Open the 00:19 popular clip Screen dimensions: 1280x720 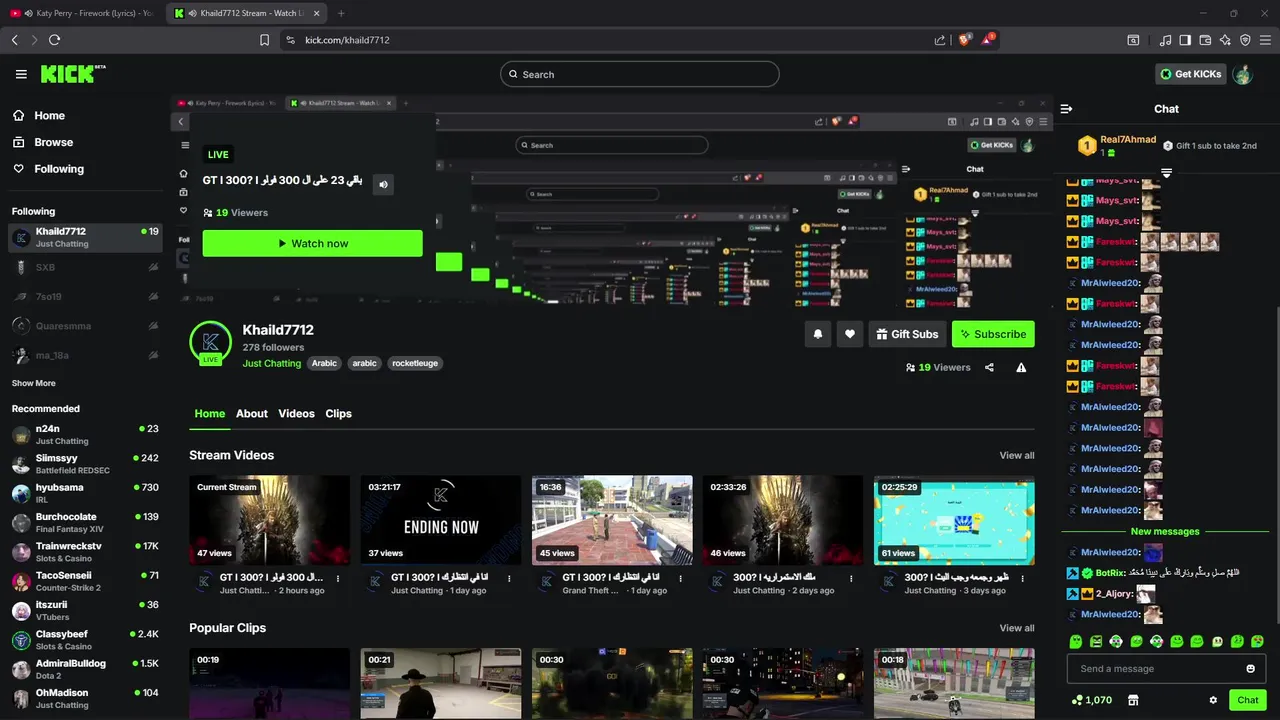[269, 683]
